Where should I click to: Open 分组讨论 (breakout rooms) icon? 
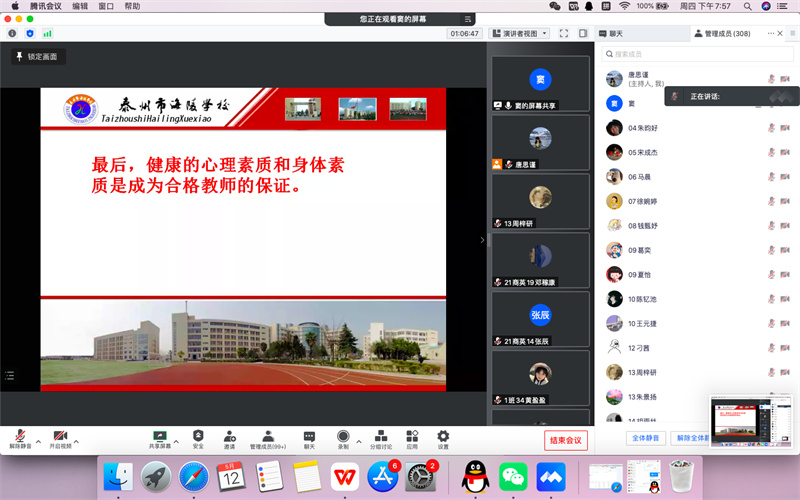(x=380, y=437)
